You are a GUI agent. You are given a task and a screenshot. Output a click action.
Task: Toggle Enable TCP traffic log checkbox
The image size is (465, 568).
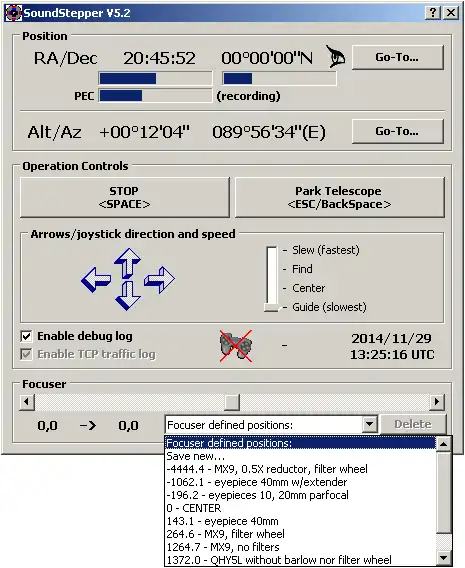pyautogui.click(x=26, y=354)
